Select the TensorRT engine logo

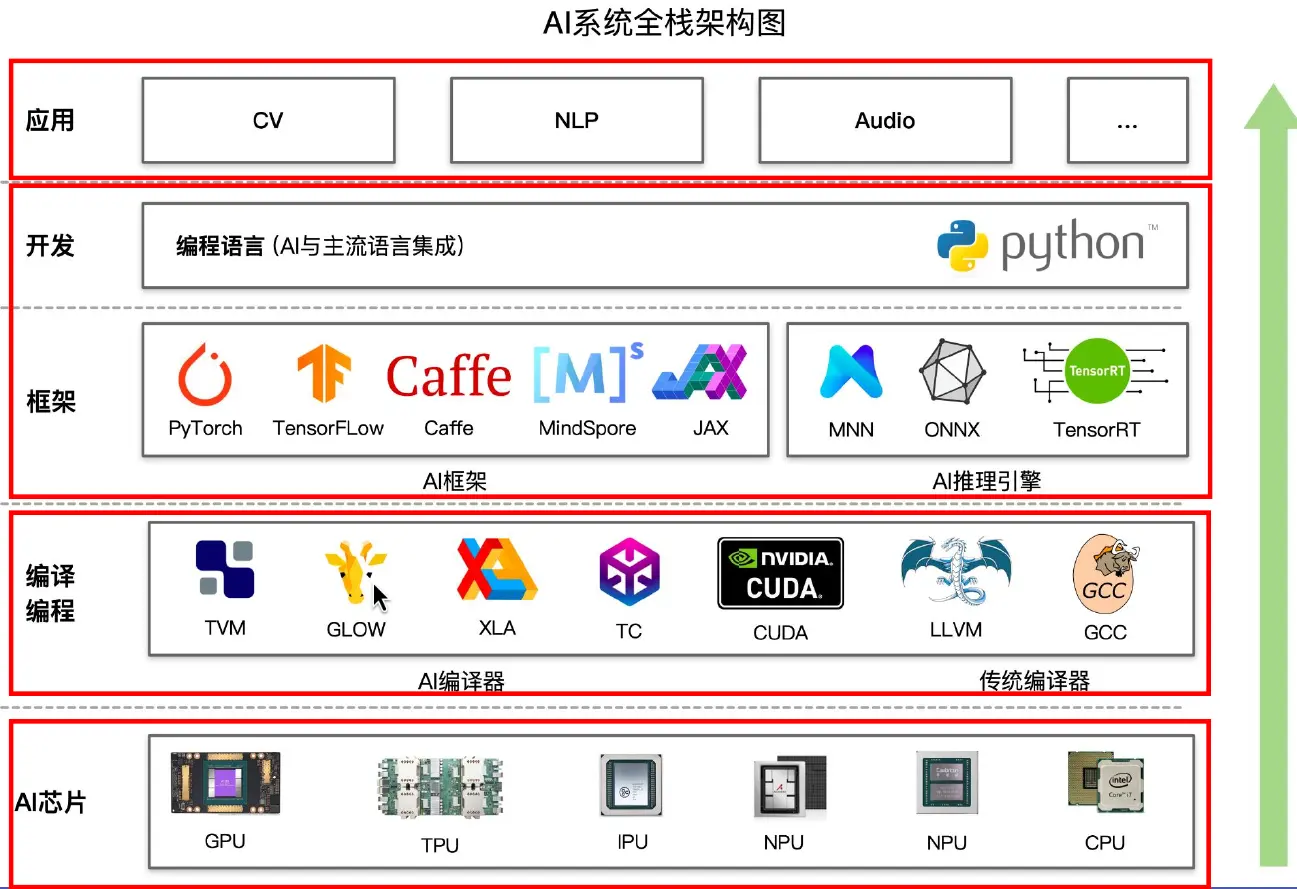point(1096,370)
